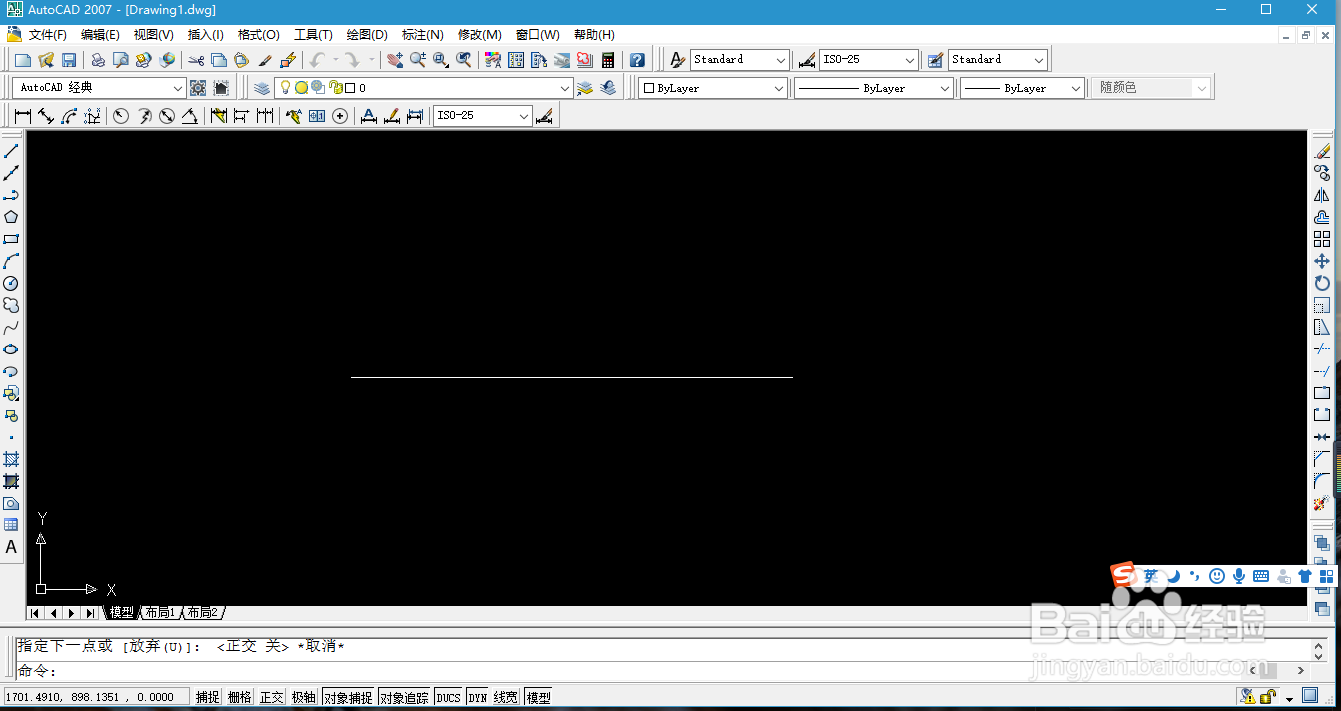The image size is (1341, 711).
Task: Open the 绘图(D) menu
Action: 367,35
